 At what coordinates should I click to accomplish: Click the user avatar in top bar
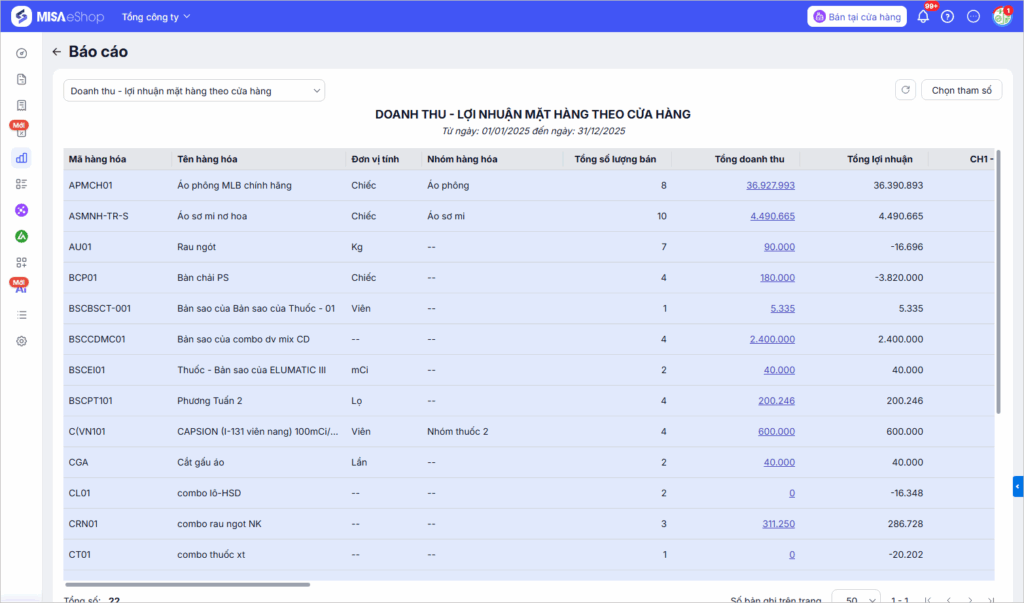[1001, 17]
